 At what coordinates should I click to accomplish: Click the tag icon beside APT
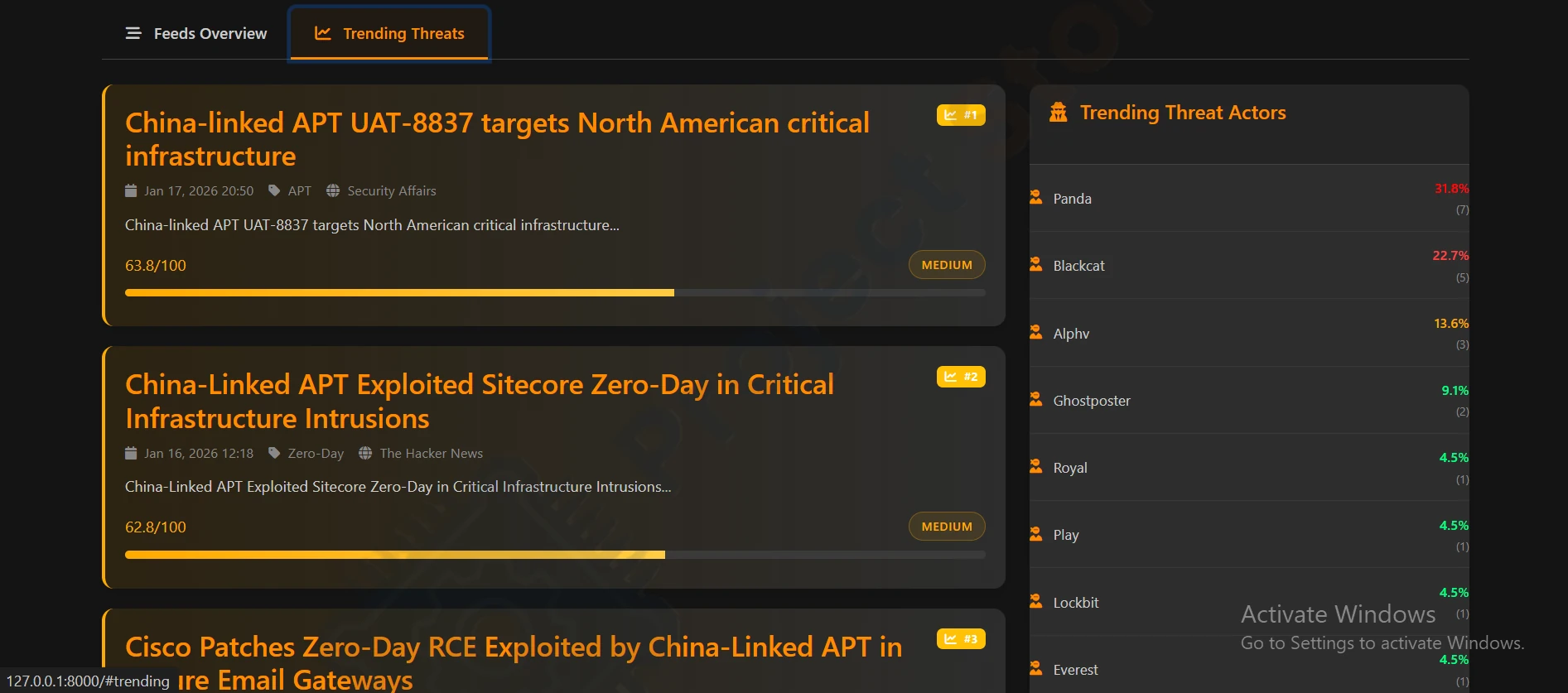274,191
